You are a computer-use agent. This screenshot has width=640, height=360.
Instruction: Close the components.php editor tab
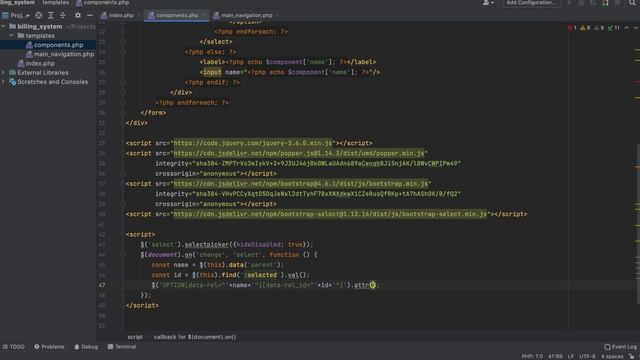pos(204,16)
